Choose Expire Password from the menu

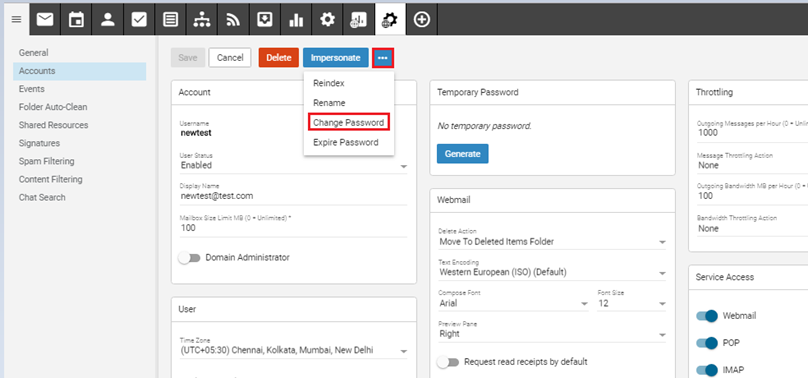(x=349, y=142)
